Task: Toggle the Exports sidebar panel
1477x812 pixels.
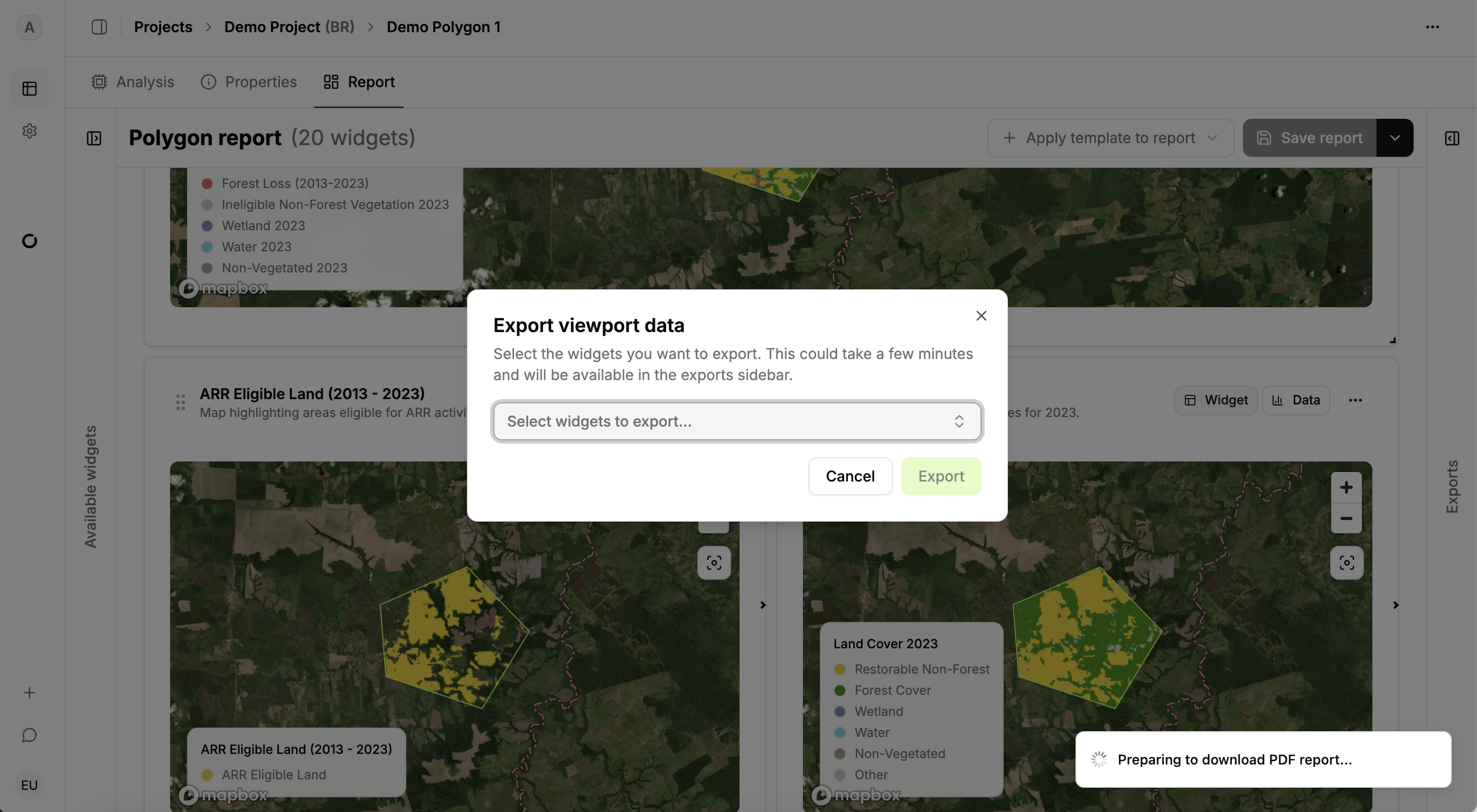Action: [x=1452, y=138]
